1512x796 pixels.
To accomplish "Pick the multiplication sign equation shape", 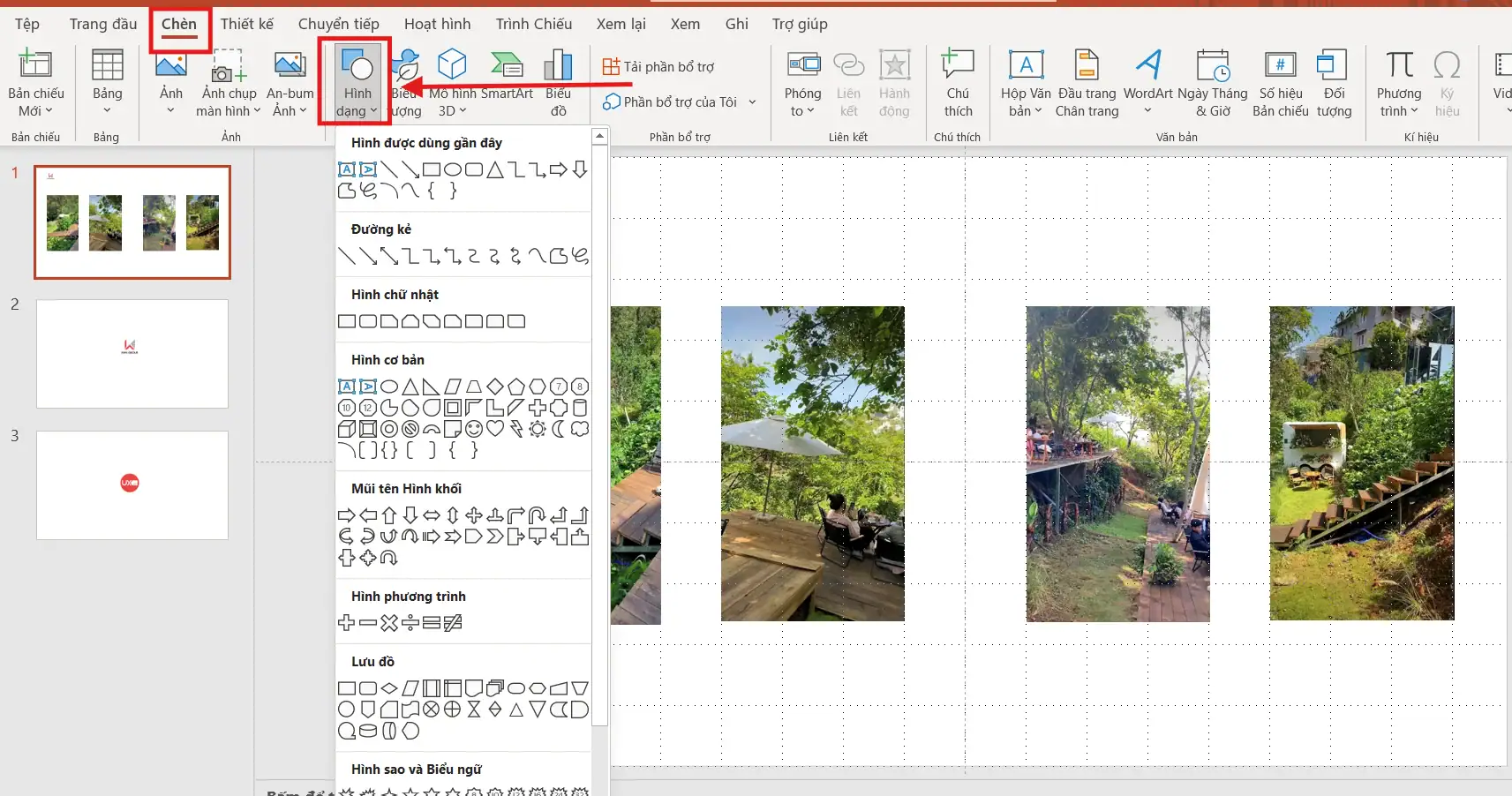I will pos(389,623).
